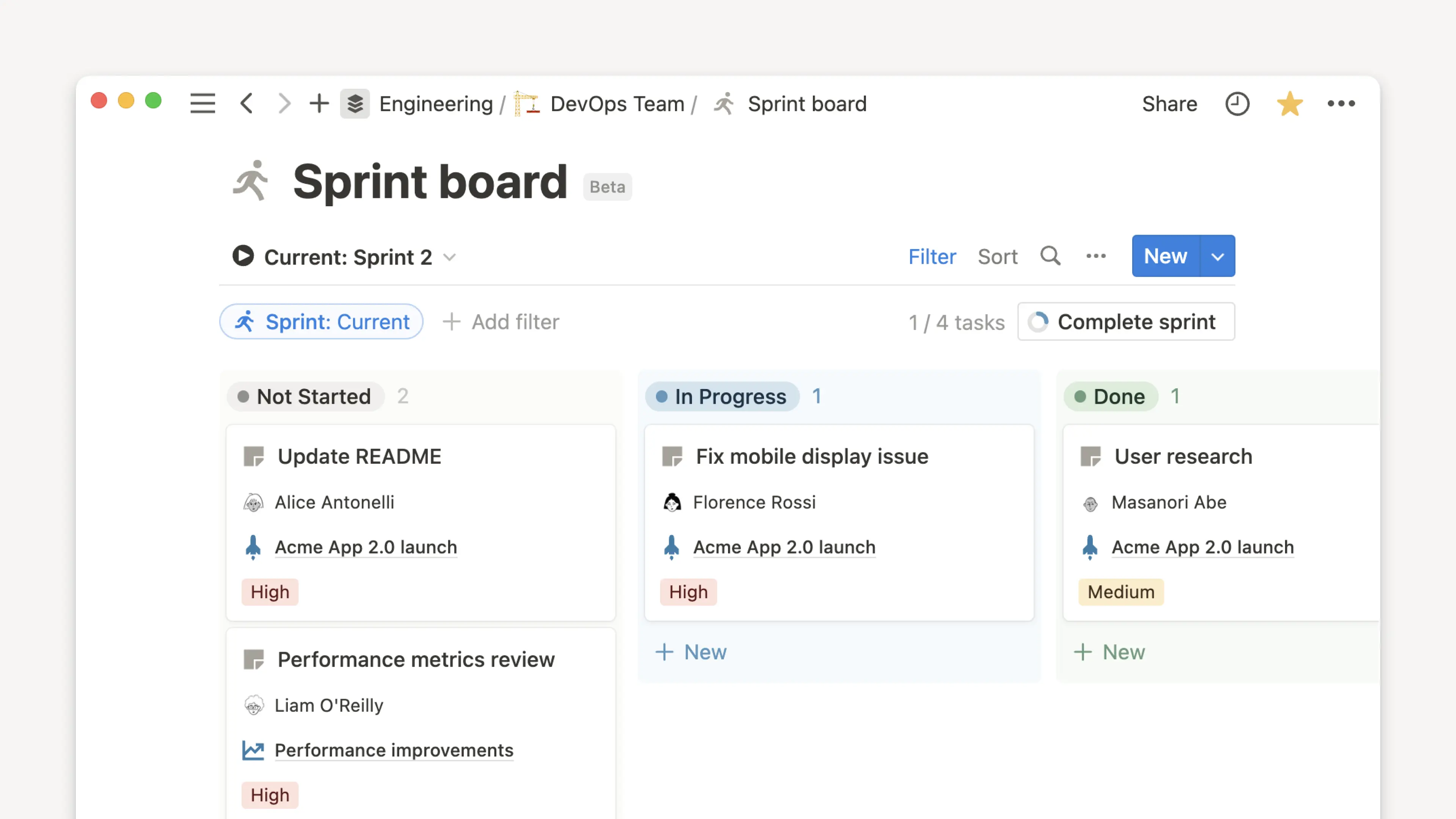Click the blue New button
The image size is (1456, 819).
(x=1165, y=256)
